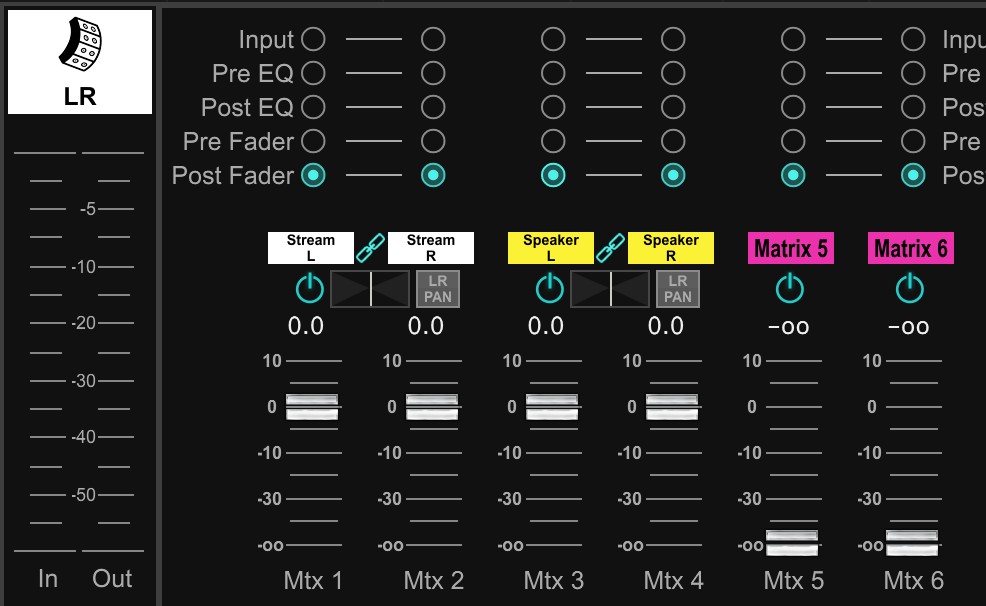The height and width of the screenshot is (606, 986).
Task: Select Pre EQ tap point for Mtx 2
Action: tap(433, 73)
